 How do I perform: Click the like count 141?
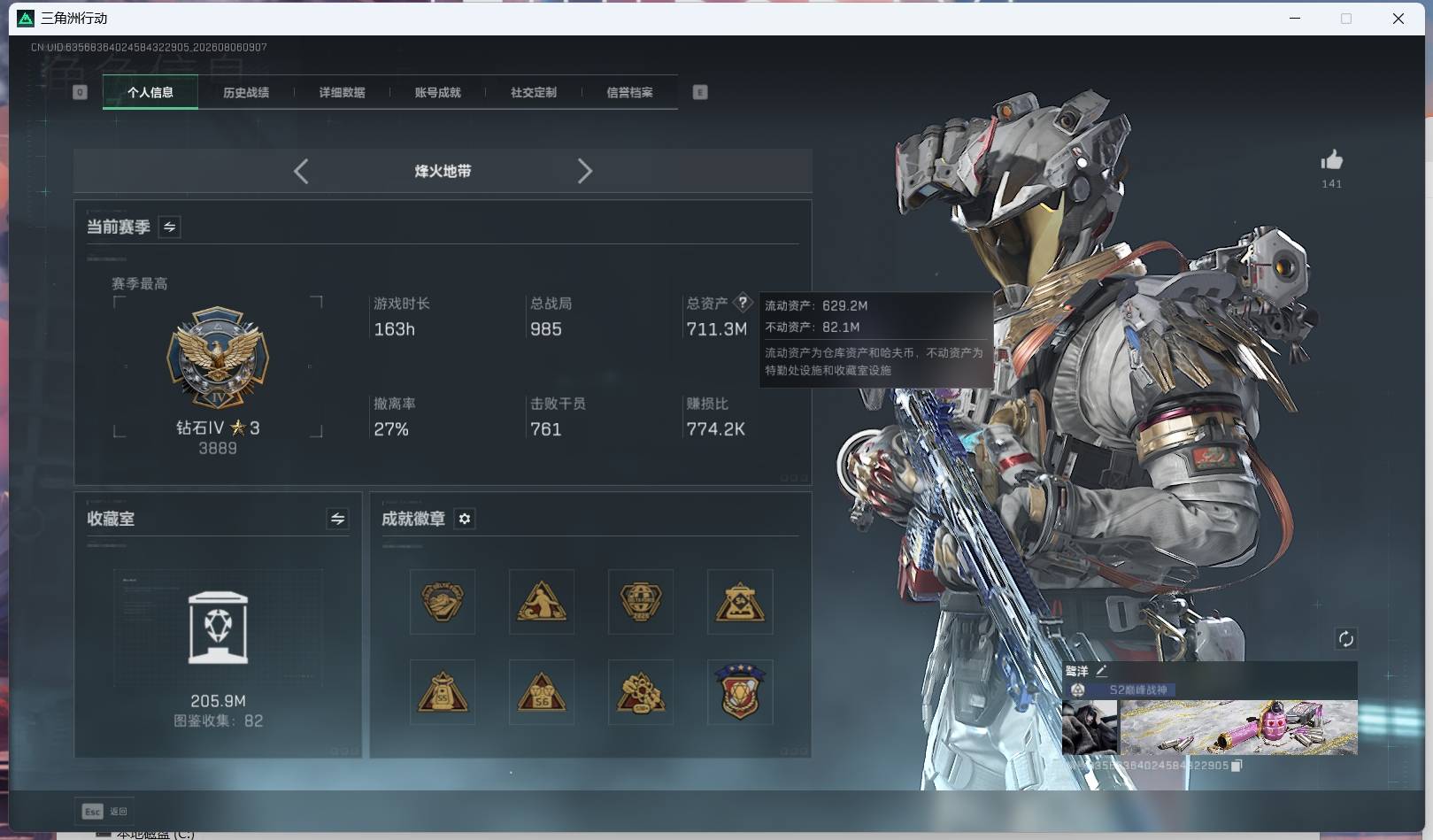(x=1332, y=184)
